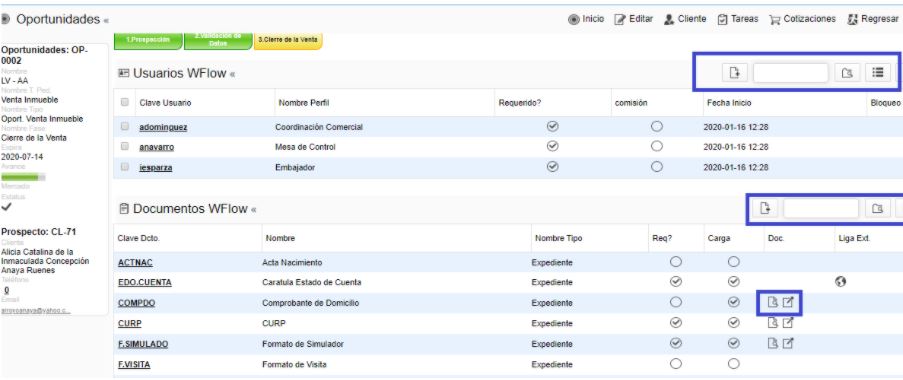The height and width of the screenshot is (380, 903).
Task: Select the 3.Cierre de la Venta stage tab
Action: click(x=288, y=40)
